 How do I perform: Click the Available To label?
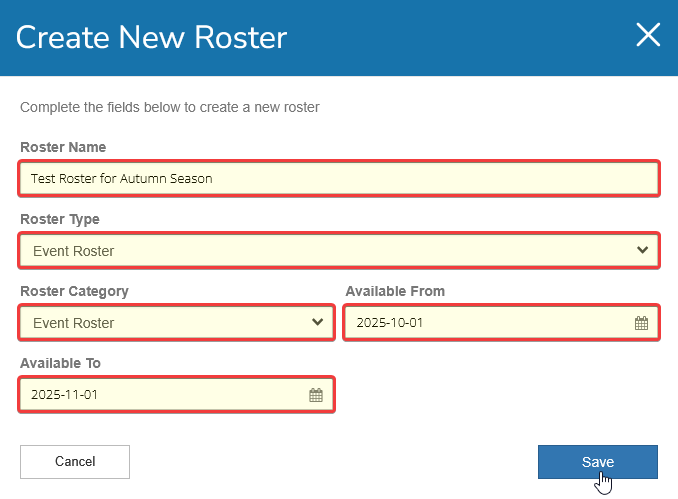click(x=60, y=363)
